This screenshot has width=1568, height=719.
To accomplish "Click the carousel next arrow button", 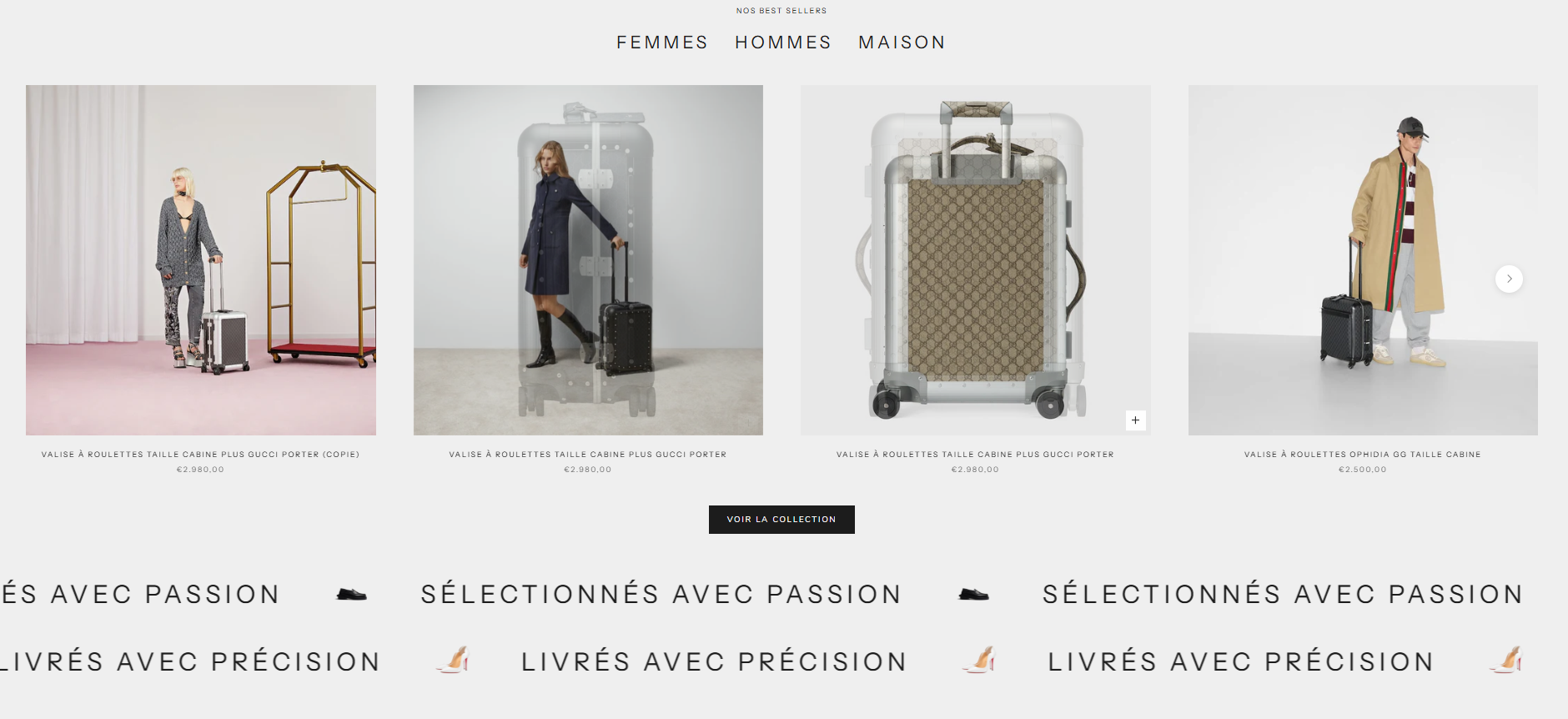I will coord(1509,279).
